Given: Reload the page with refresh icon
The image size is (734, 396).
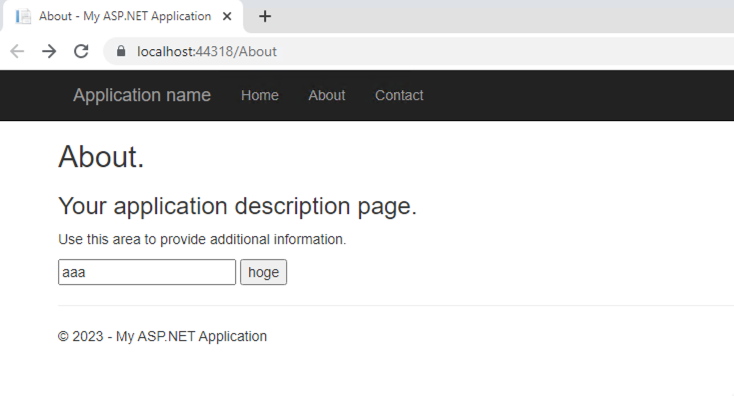Looking at the screenshot, I should (81, 51).
